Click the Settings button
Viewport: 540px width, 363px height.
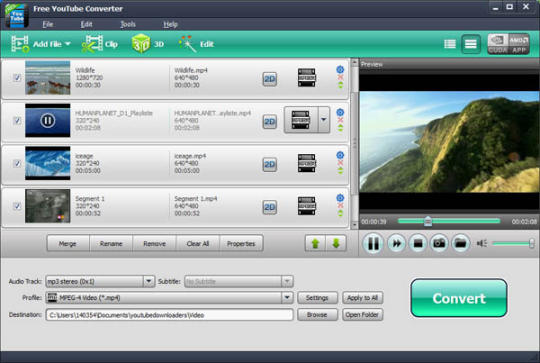[317, 298]
